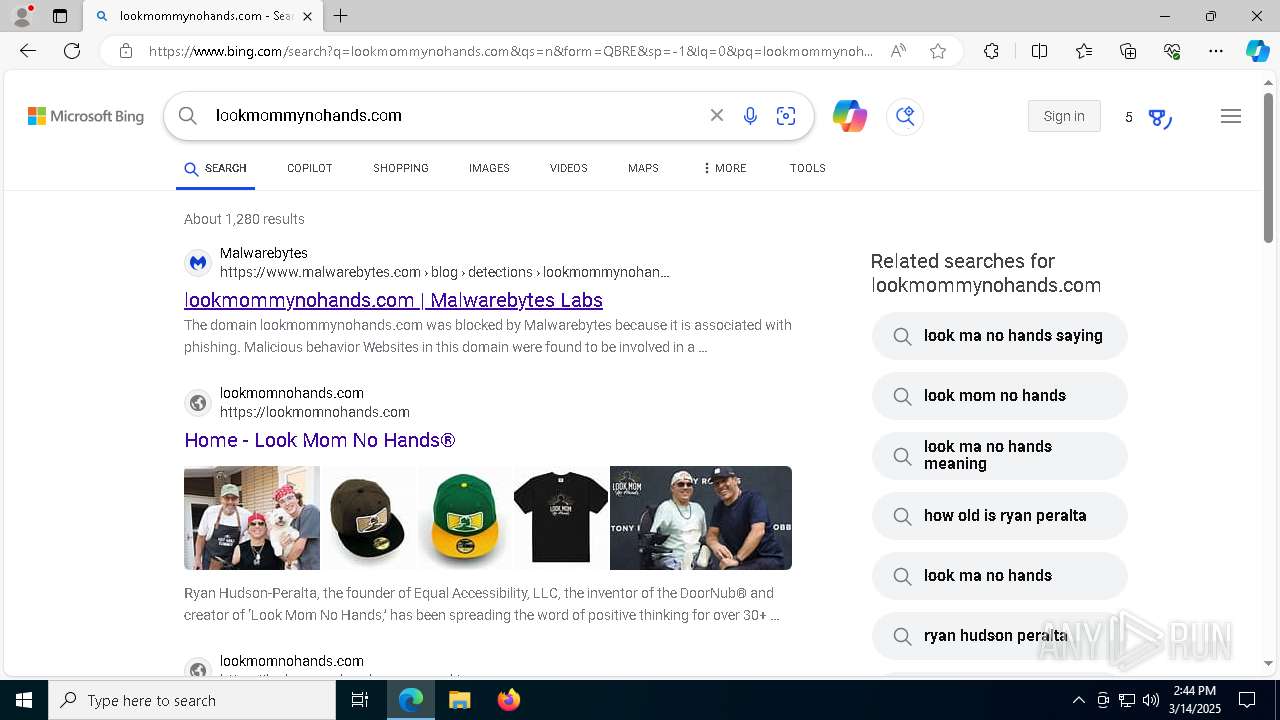Open visual search camera icon
1280x720 pixels.
786,116
